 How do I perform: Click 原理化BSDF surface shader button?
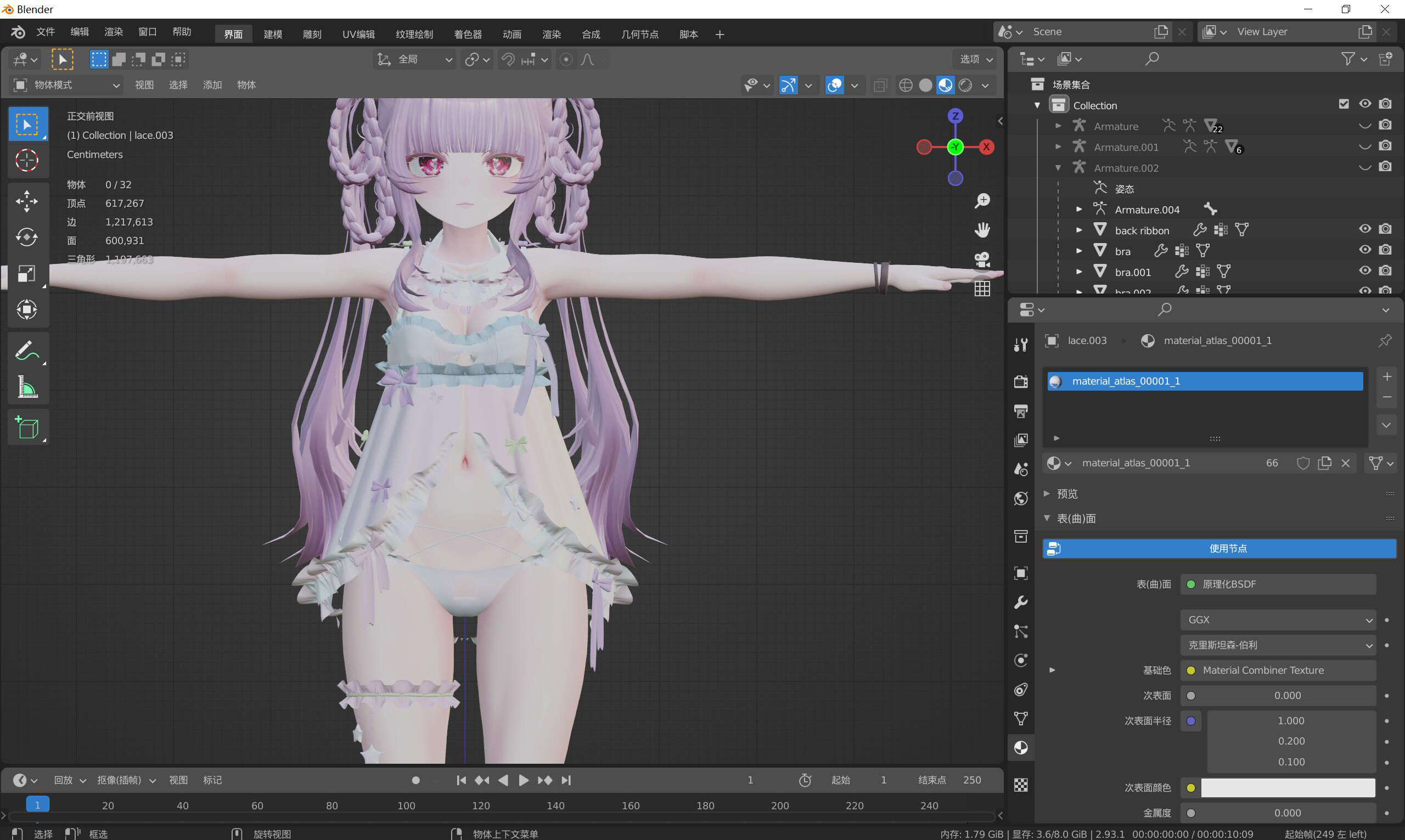point(1278,584)
